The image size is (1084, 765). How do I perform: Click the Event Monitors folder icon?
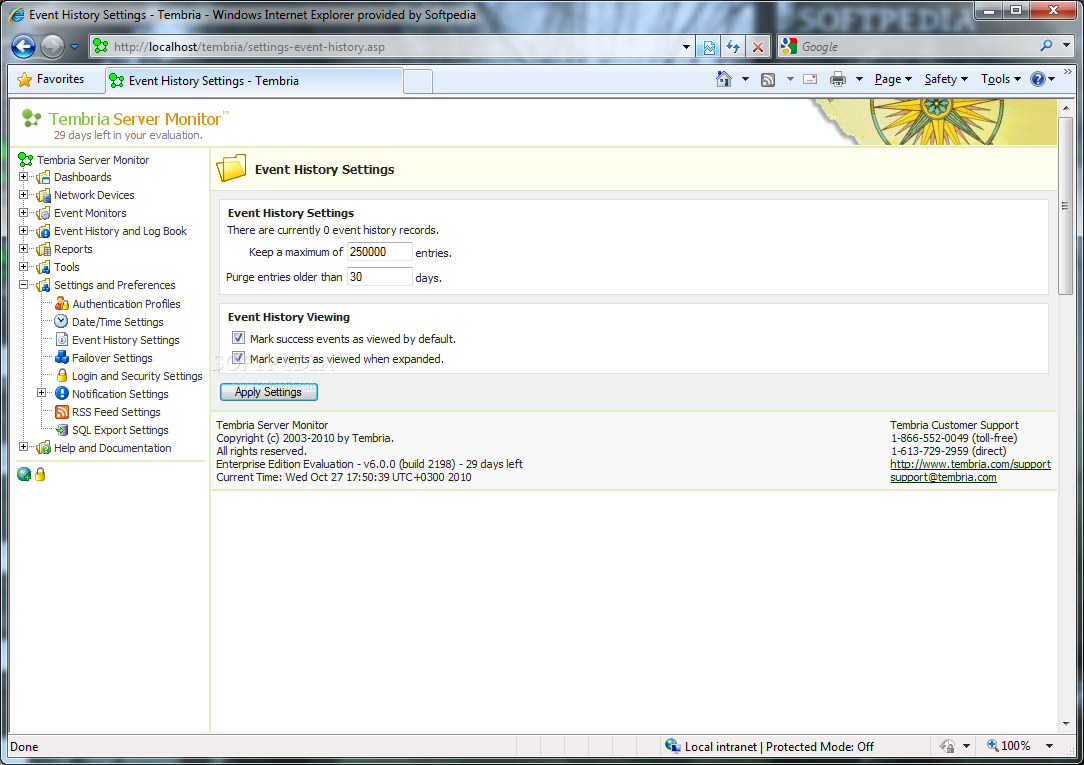44,214
